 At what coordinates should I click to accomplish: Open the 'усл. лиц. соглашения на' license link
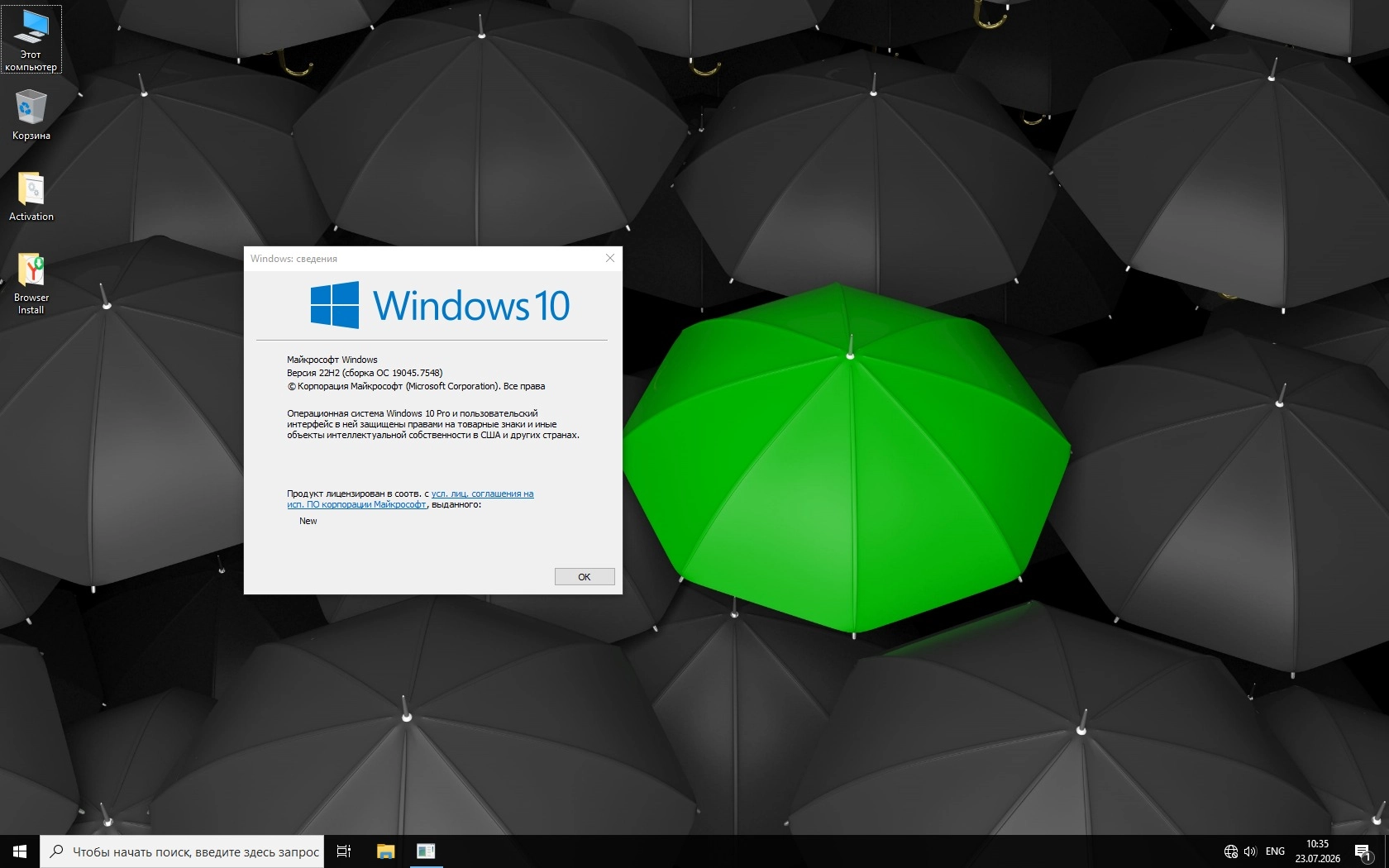tap(482, 494)
